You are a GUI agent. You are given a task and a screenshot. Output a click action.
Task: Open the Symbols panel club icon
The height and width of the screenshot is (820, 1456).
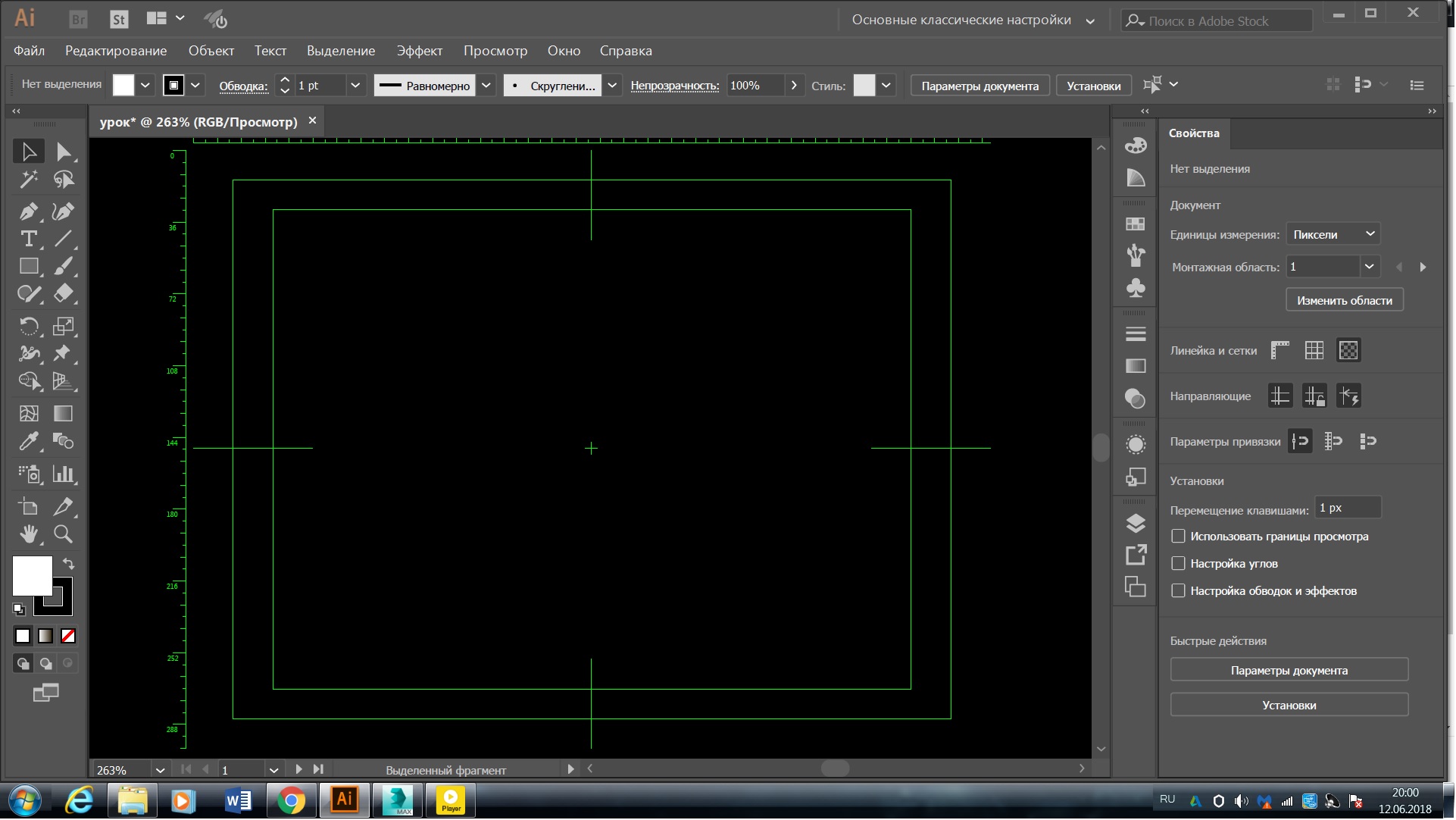1136,288
